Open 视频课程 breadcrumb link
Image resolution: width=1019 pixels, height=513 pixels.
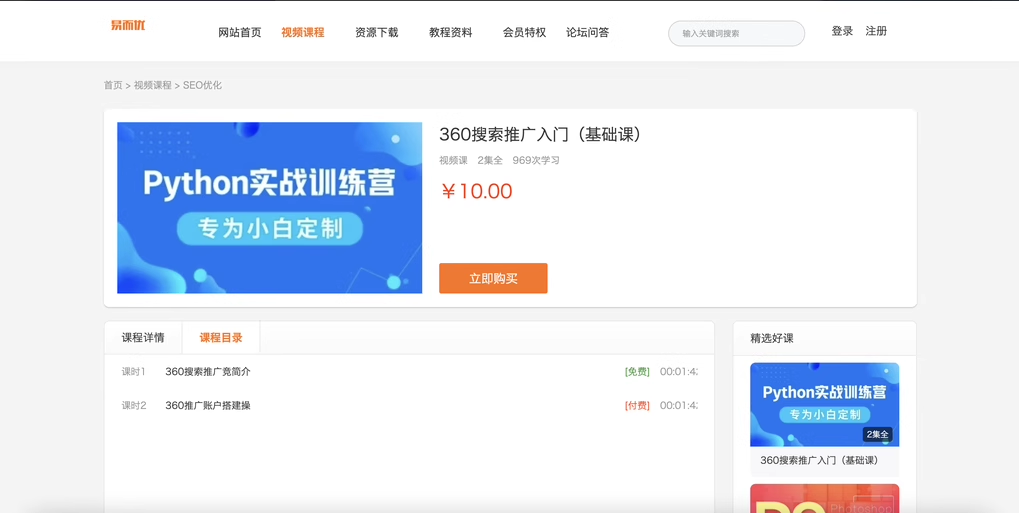tap(152, 85)
